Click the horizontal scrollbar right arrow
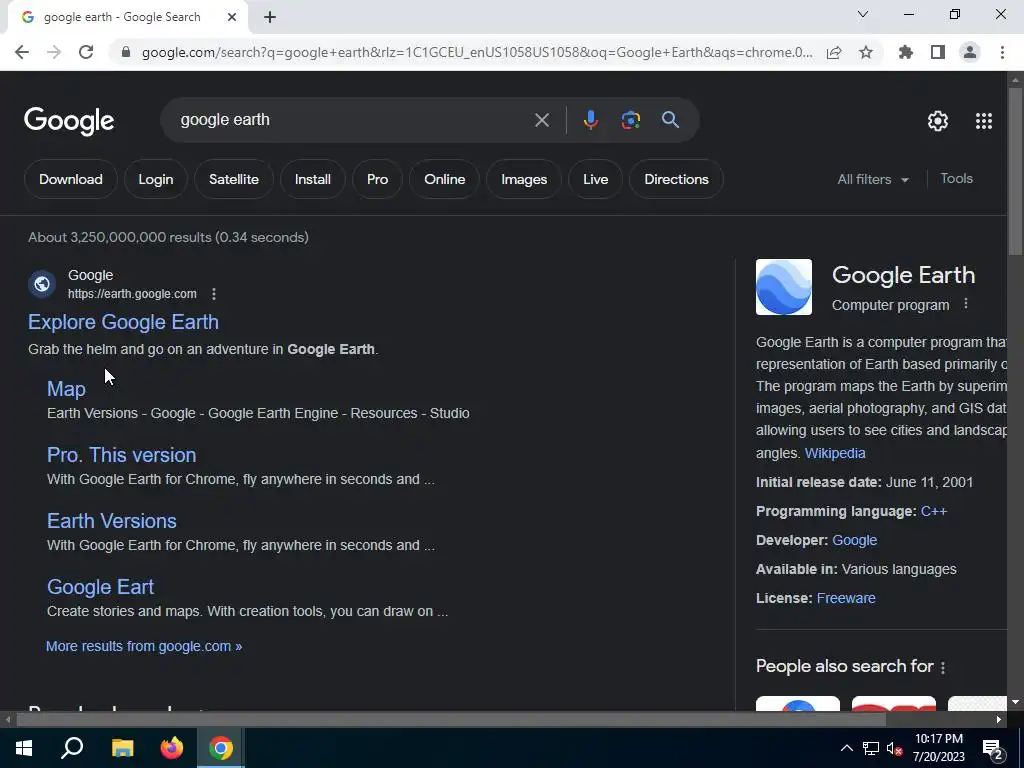This screenshot has height=768, width=1024. (x=999, y=720)
